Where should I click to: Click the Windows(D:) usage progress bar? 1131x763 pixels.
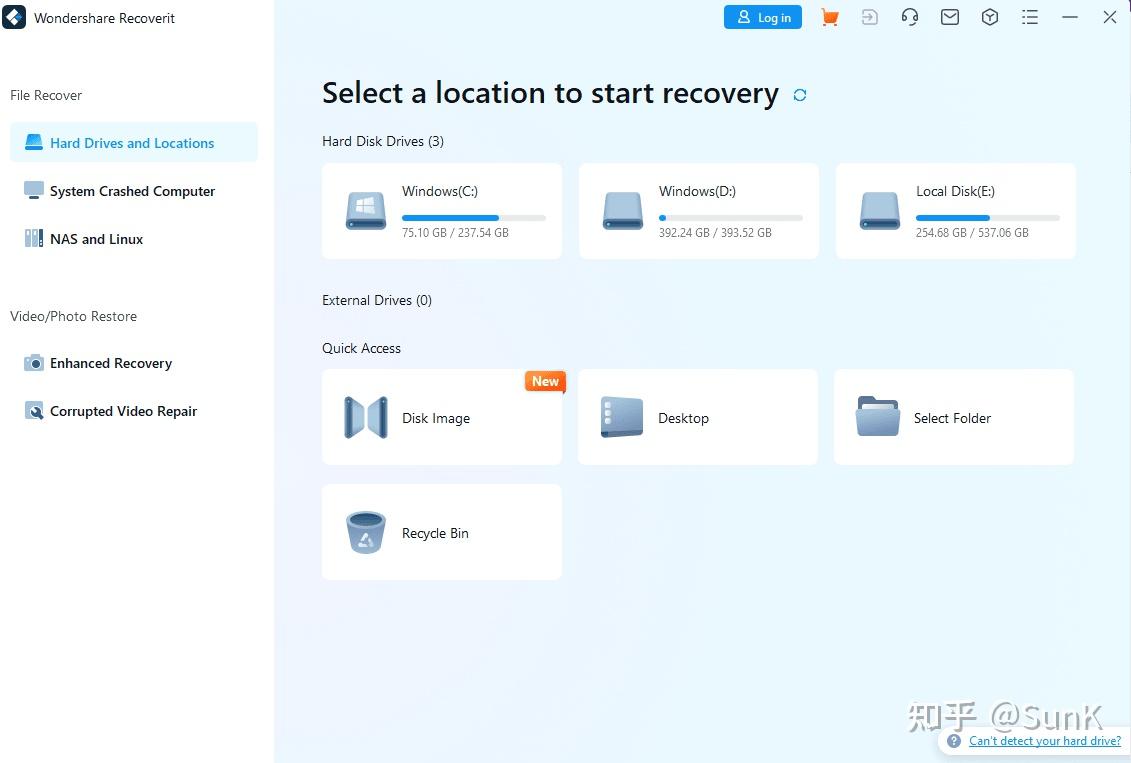click(x=730, y=218)
